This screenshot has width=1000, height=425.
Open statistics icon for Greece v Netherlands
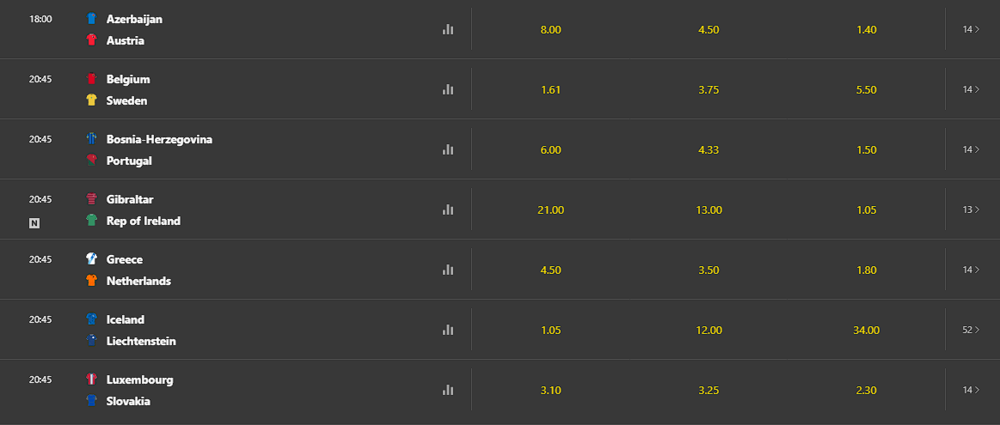(x=448, y=270)
